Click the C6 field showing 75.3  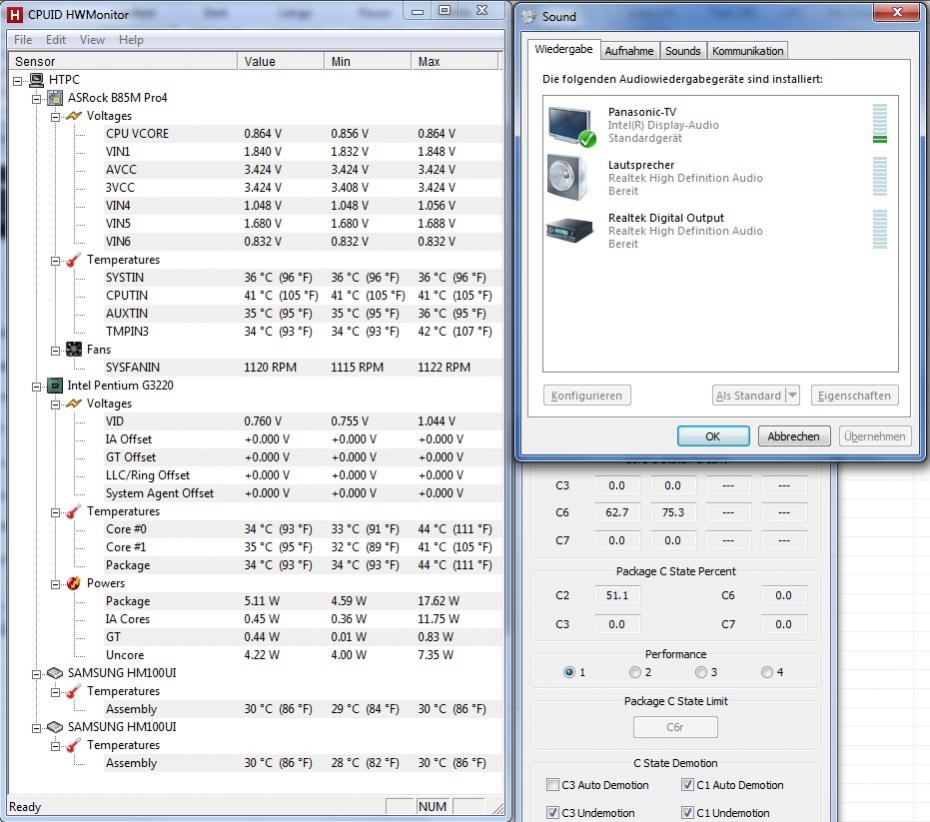[x=673, y=512]
